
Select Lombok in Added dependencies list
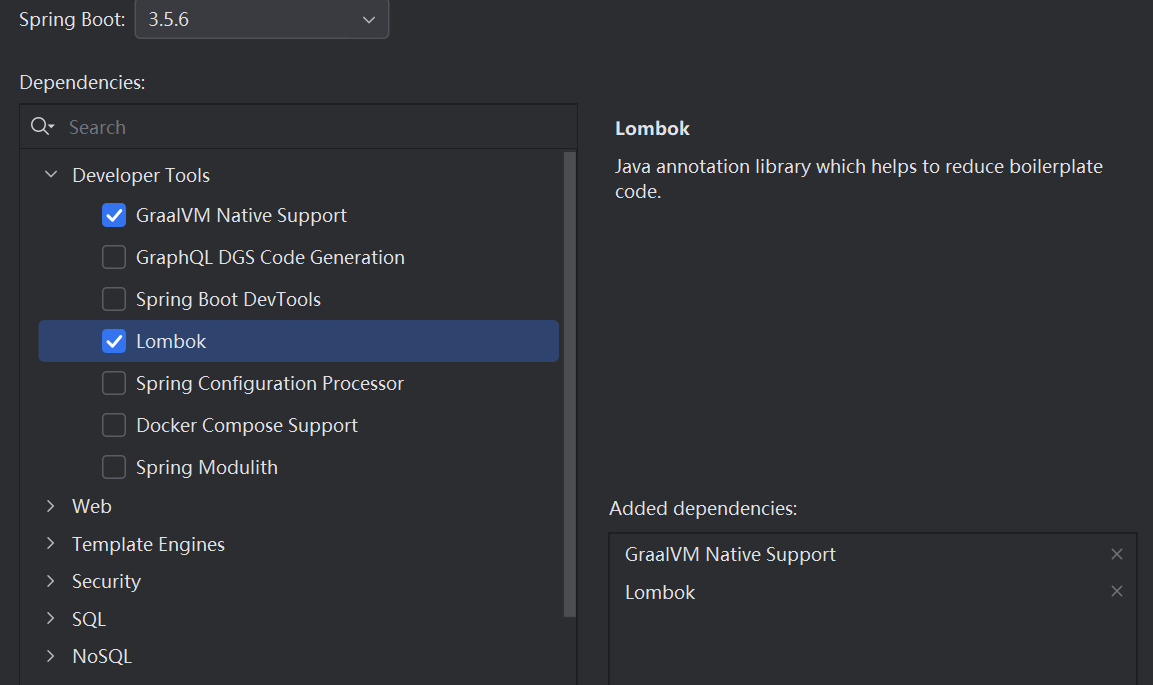660,593
